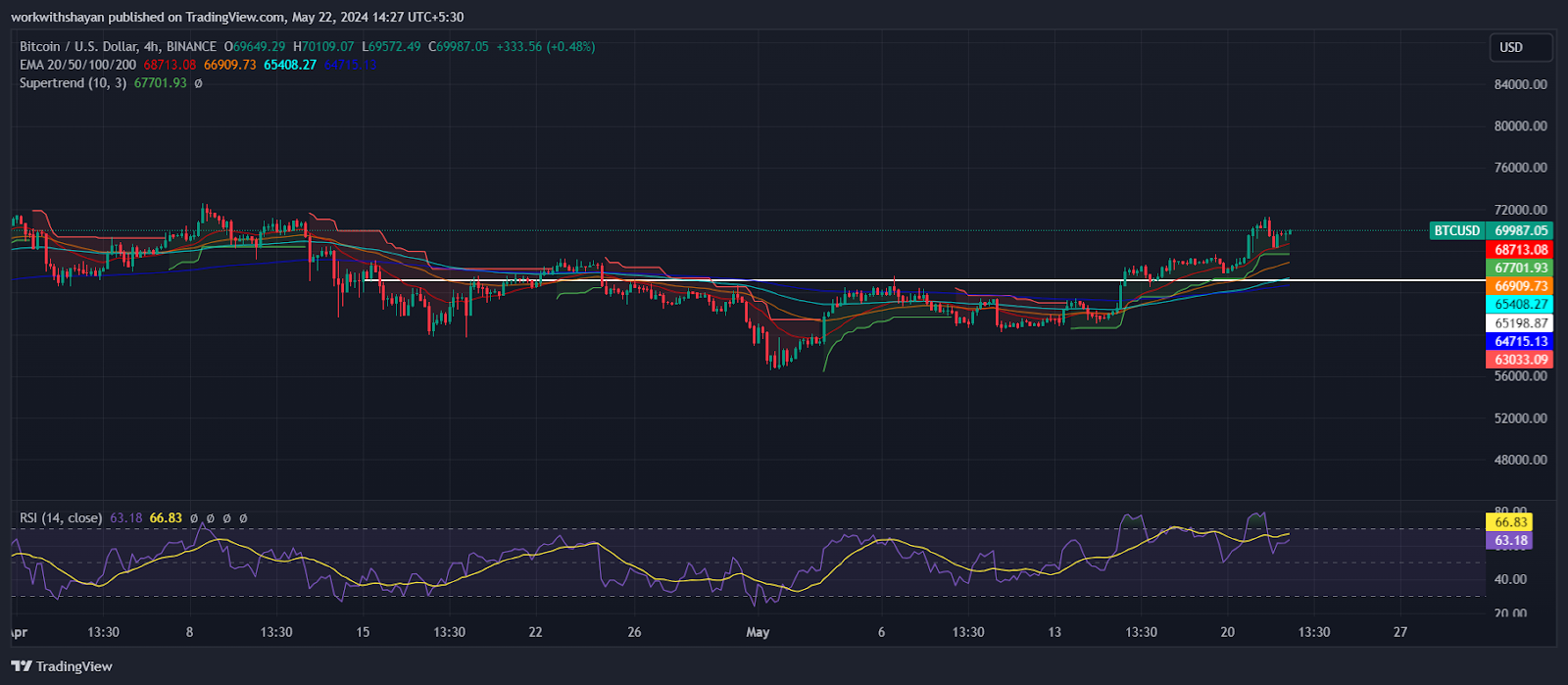Viewport: 1568px width, 685px height.
Task: Click the EMA 20/50/100/200 indicator legend
Action: pyautogui.click(x=78, y=65)
